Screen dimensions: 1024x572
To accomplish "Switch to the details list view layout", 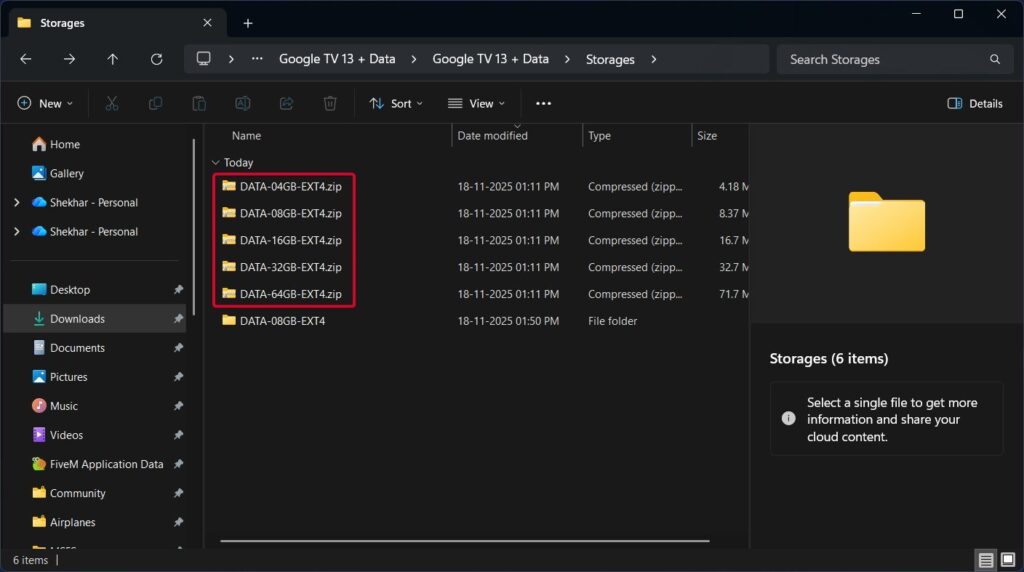I will 986,560.
